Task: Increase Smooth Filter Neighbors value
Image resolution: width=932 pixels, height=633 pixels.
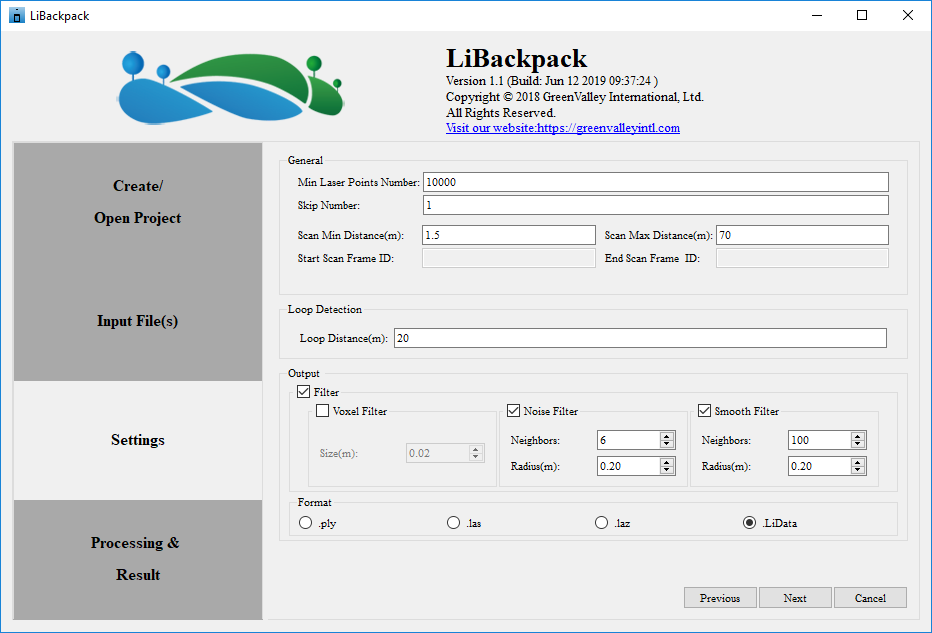Action: coord(857,436)
